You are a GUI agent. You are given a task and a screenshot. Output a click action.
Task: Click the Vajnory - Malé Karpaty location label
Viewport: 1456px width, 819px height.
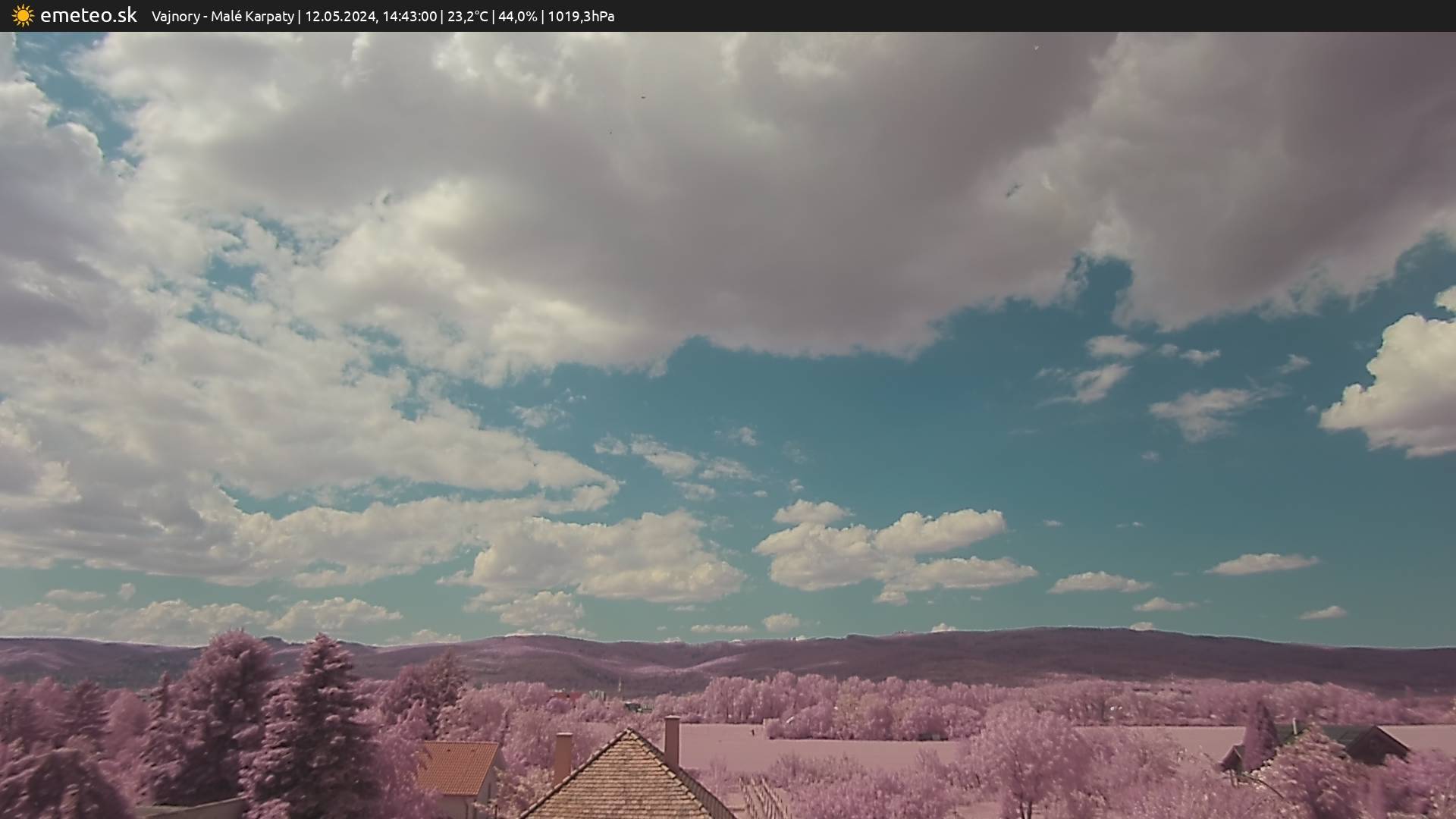click(222, 16)
